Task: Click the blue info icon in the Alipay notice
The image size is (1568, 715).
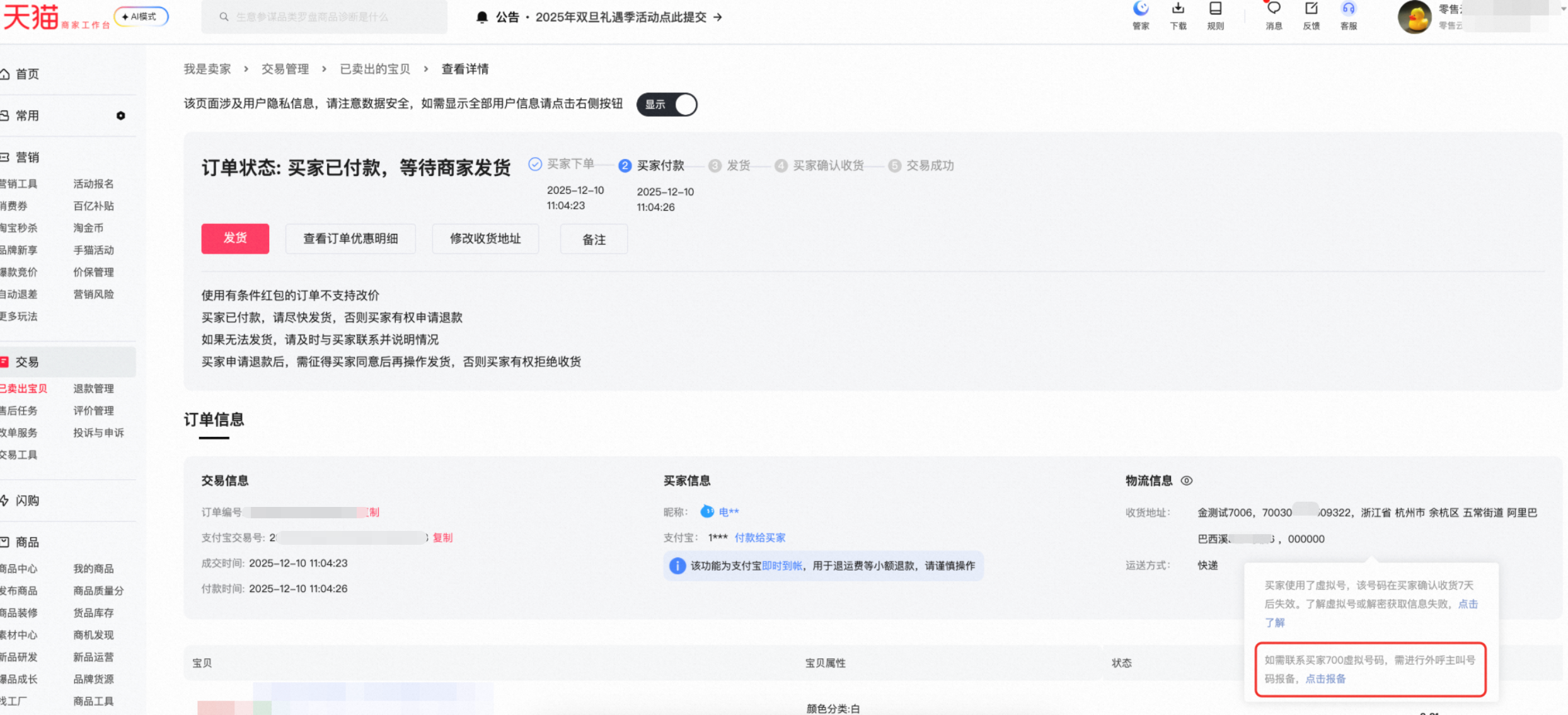Action: point(677,566)
